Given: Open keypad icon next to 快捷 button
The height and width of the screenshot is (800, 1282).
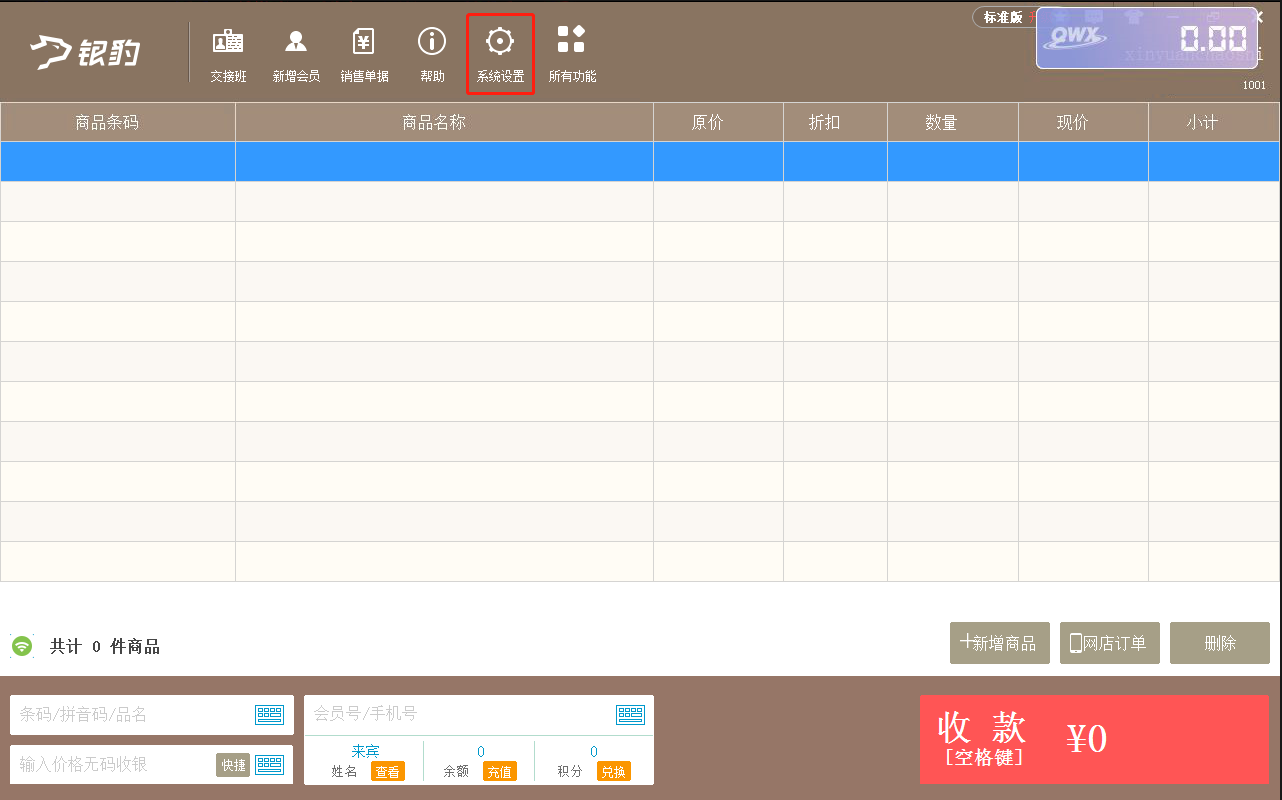Looking at the screenshot, I should [270, 764].
